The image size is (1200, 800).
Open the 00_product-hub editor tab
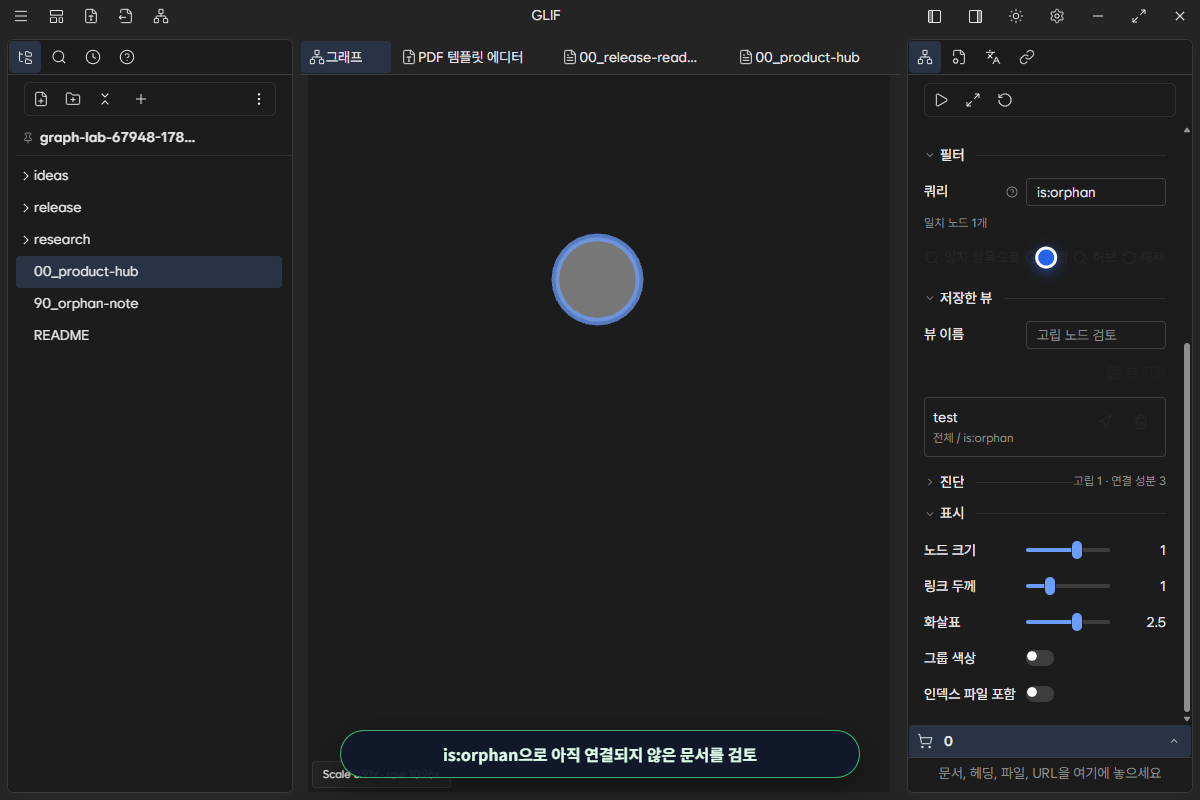click(x=800, y=57)
